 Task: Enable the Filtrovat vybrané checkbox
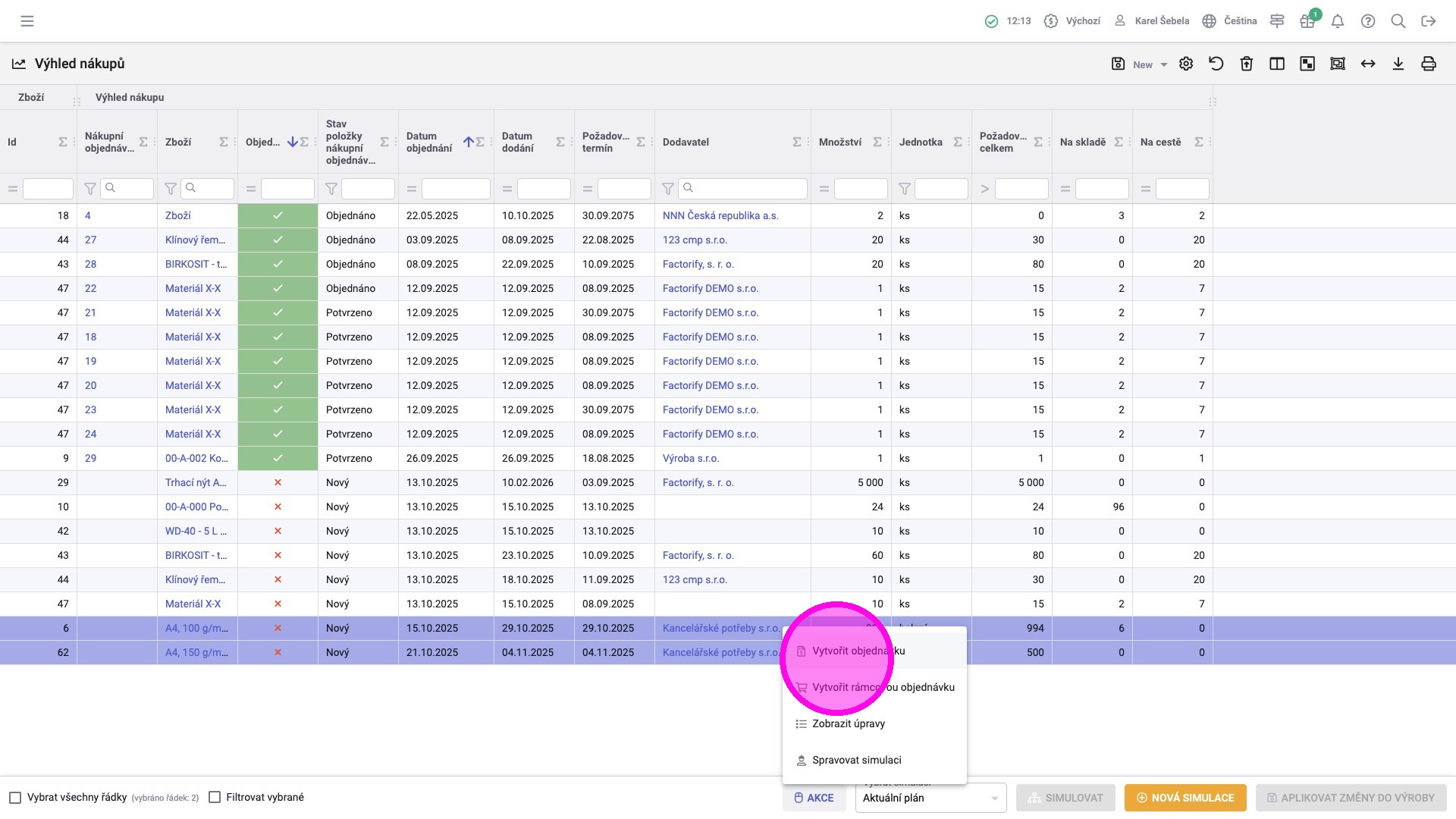[215, 798]
